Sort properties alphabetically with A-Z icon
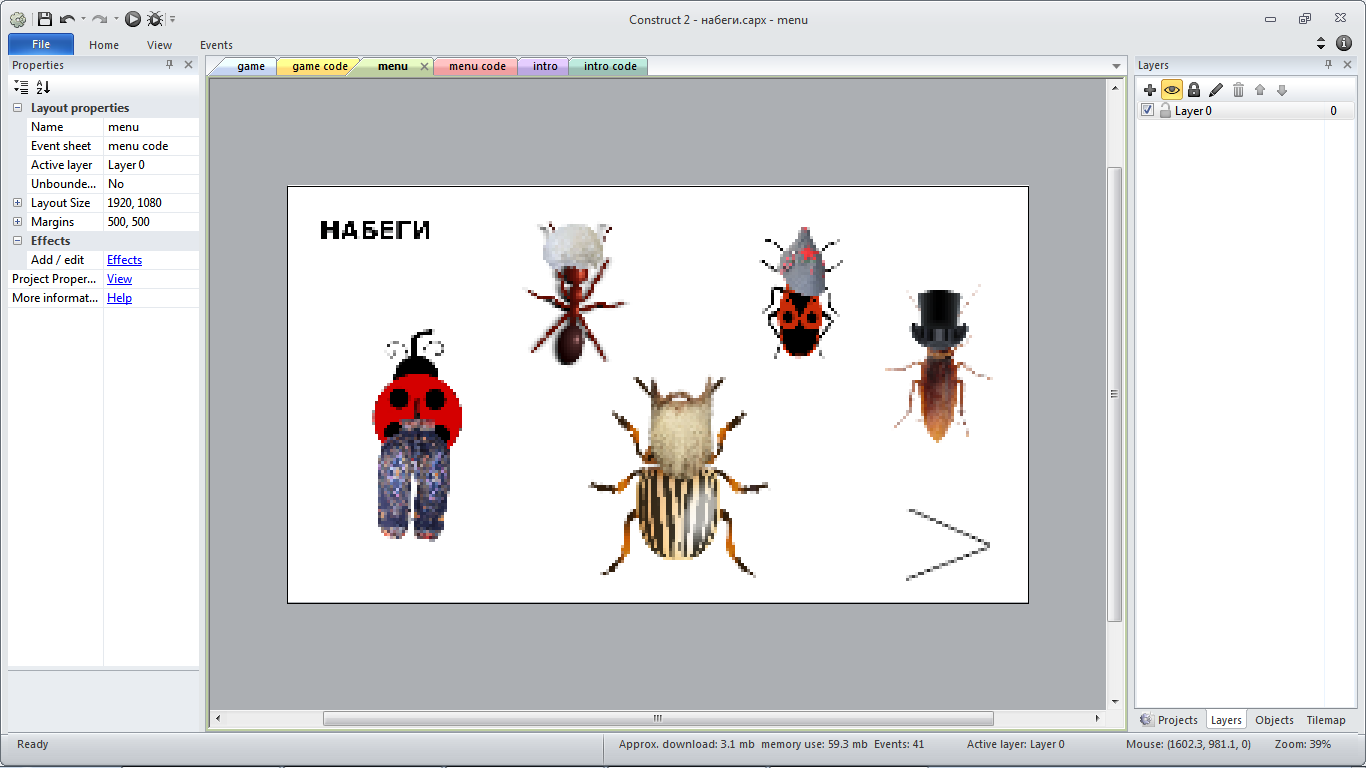1366x768 pixels. tap(43, 87)
